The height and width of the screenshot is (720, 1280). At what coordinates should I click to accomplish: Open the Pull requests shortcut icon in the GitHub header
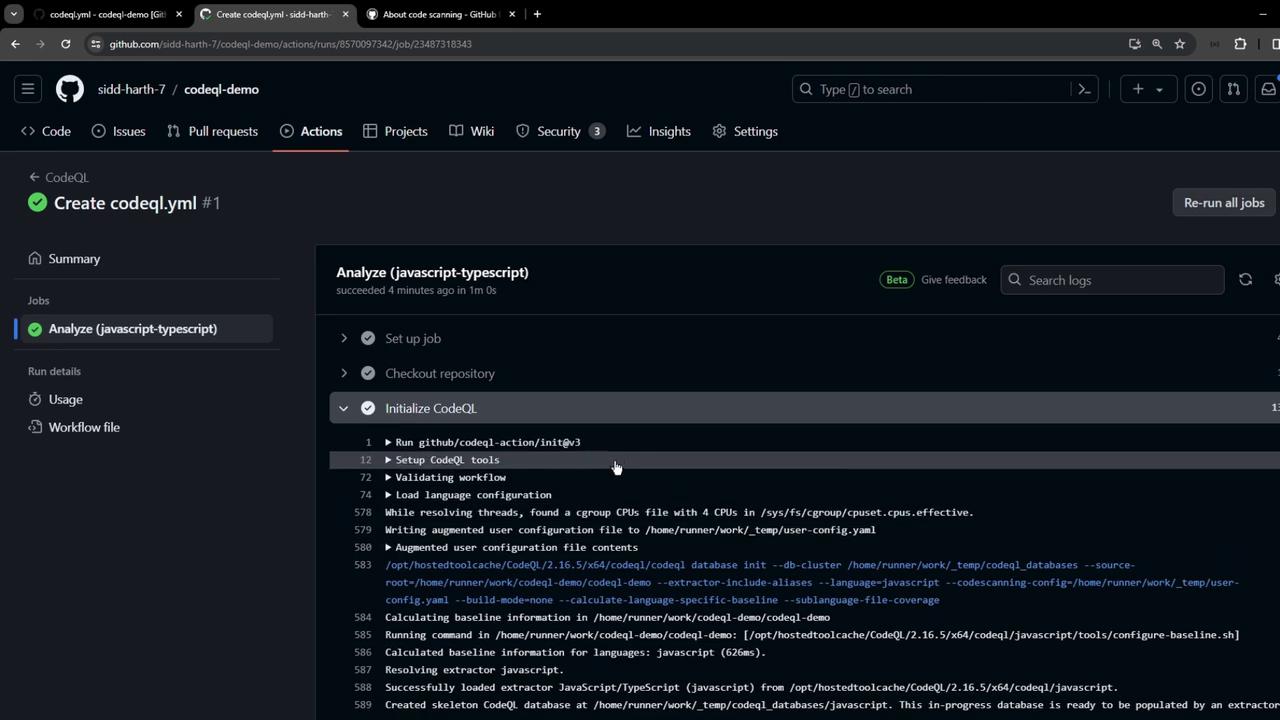(x=1233, y=89)
